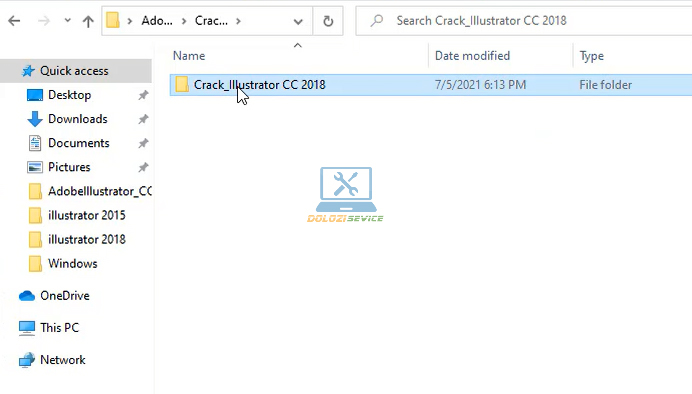
Task: Click the Network icon in sidebar
Action: [x=27, y=360]
